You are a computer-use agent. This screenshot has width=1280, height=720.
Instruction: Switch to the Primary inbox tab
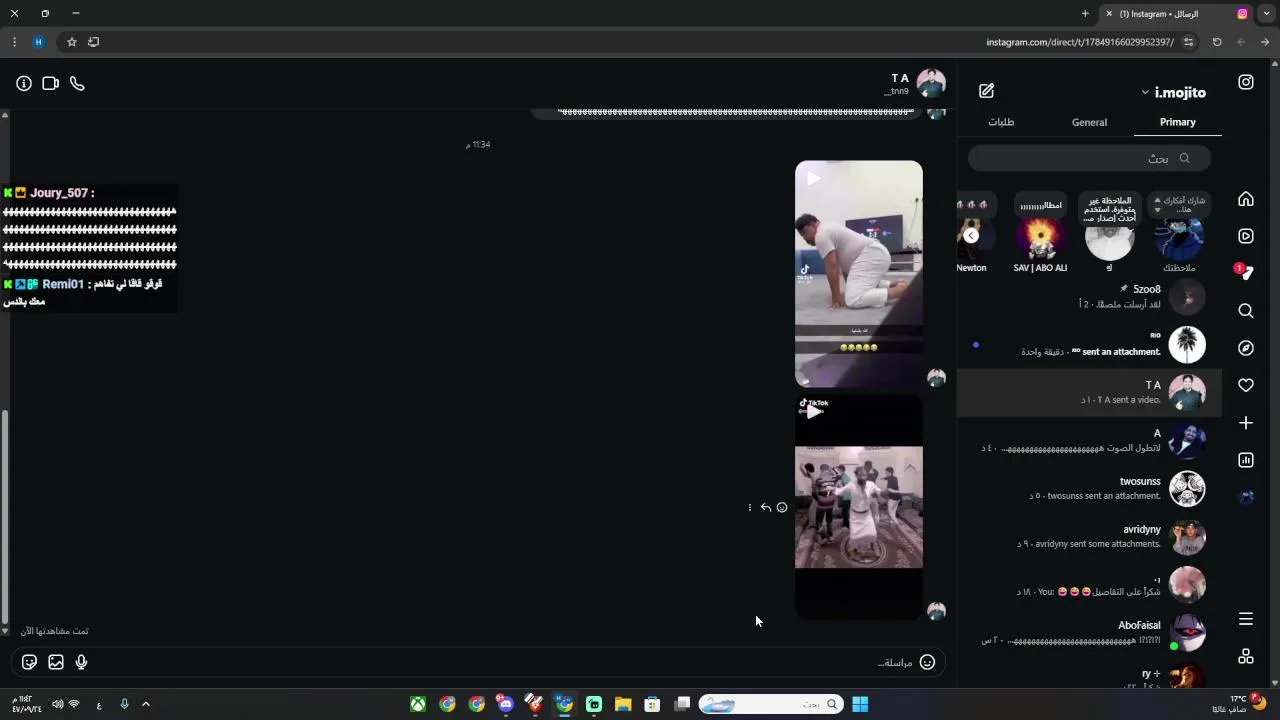pyautogui.click(x=1177, y=122)
